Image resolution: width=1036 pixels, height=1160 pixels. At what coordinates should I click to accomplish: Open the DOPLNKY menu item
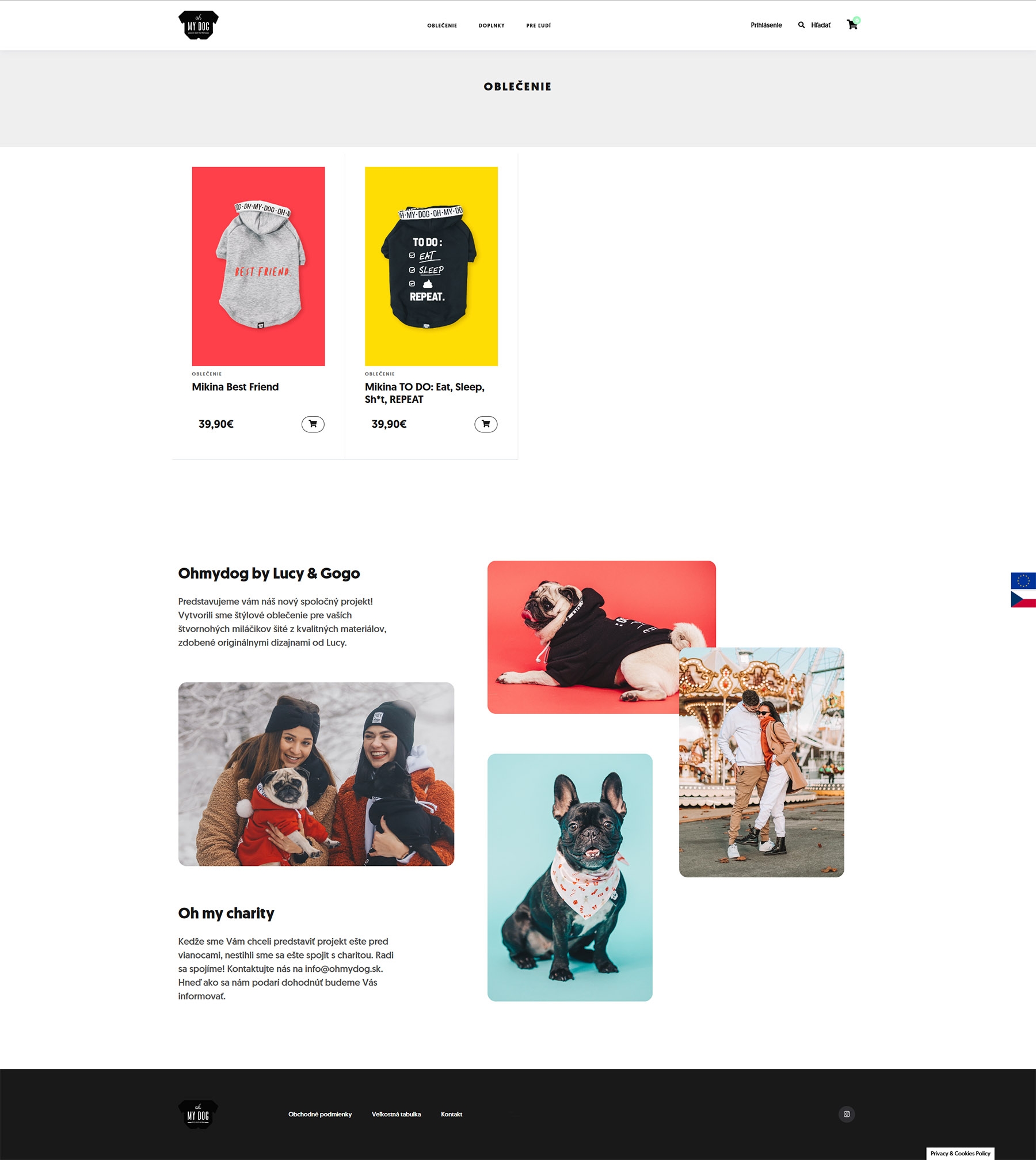coord(492,25)
